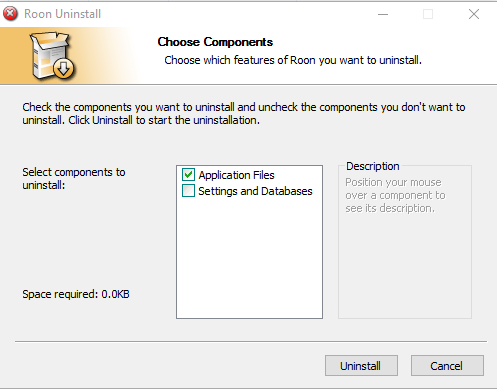Image resolution: width=497 pixels, height=389 pixels.
Task: Click the Choose which features subtitle text
Action: [x=293, y=60]
